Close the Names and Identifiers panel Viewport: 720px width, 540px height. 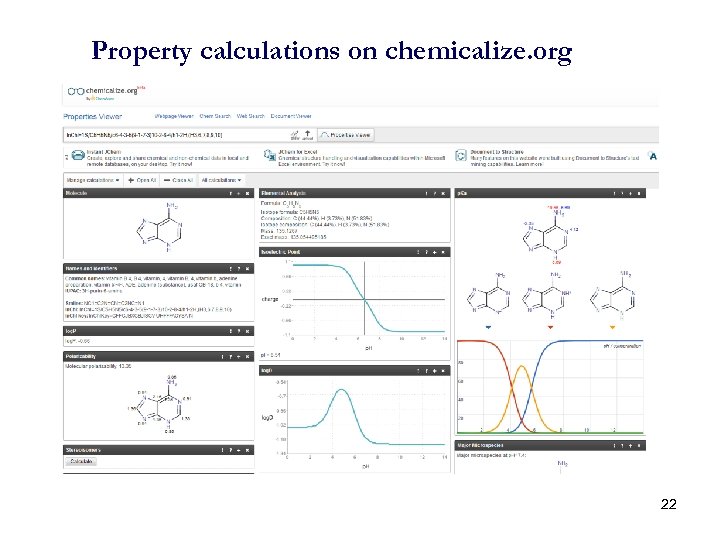tap(248, 269)
